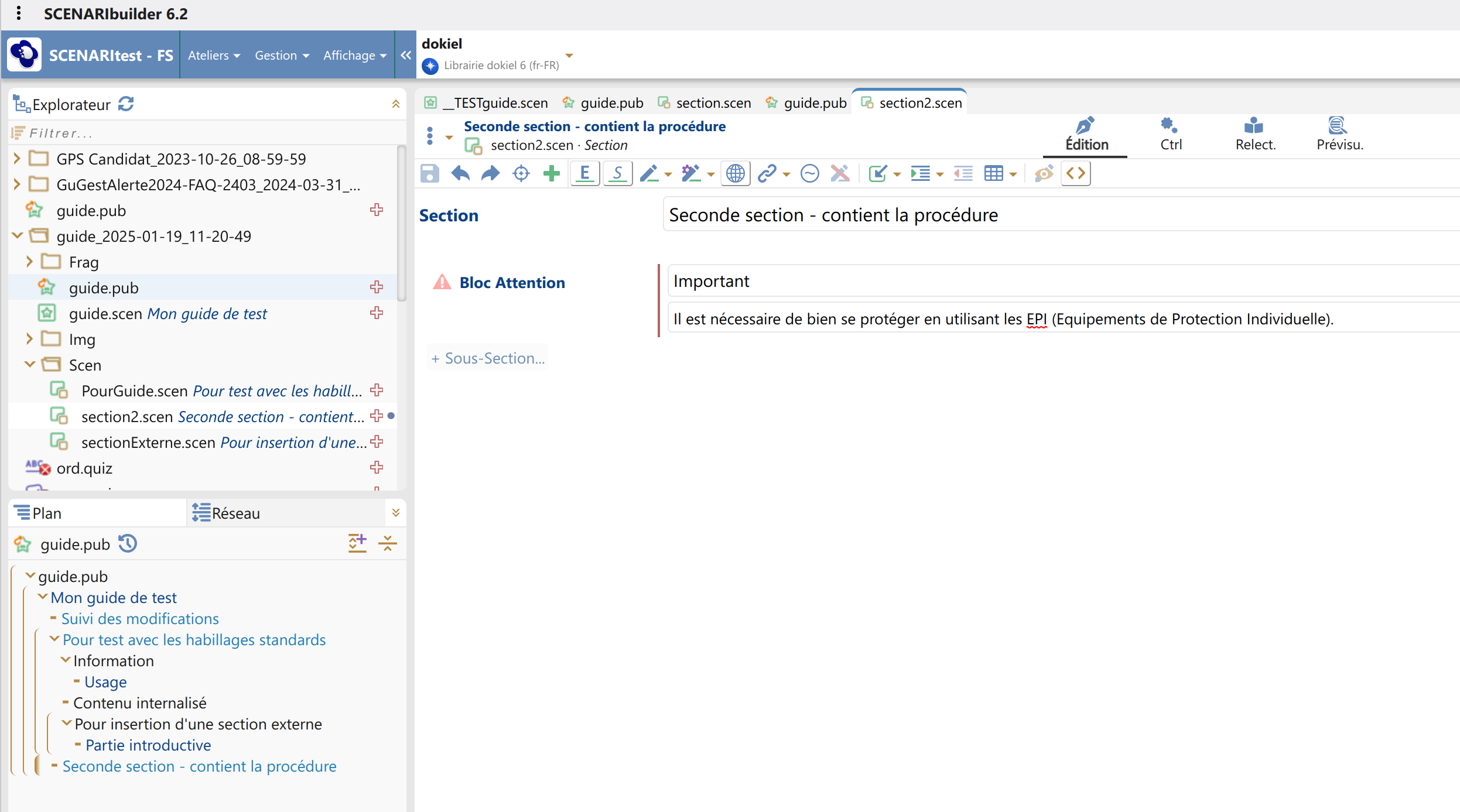Collapse all plan nodes icon
1460x812 pixels.
pyautogui.click(x=388, y=543)
